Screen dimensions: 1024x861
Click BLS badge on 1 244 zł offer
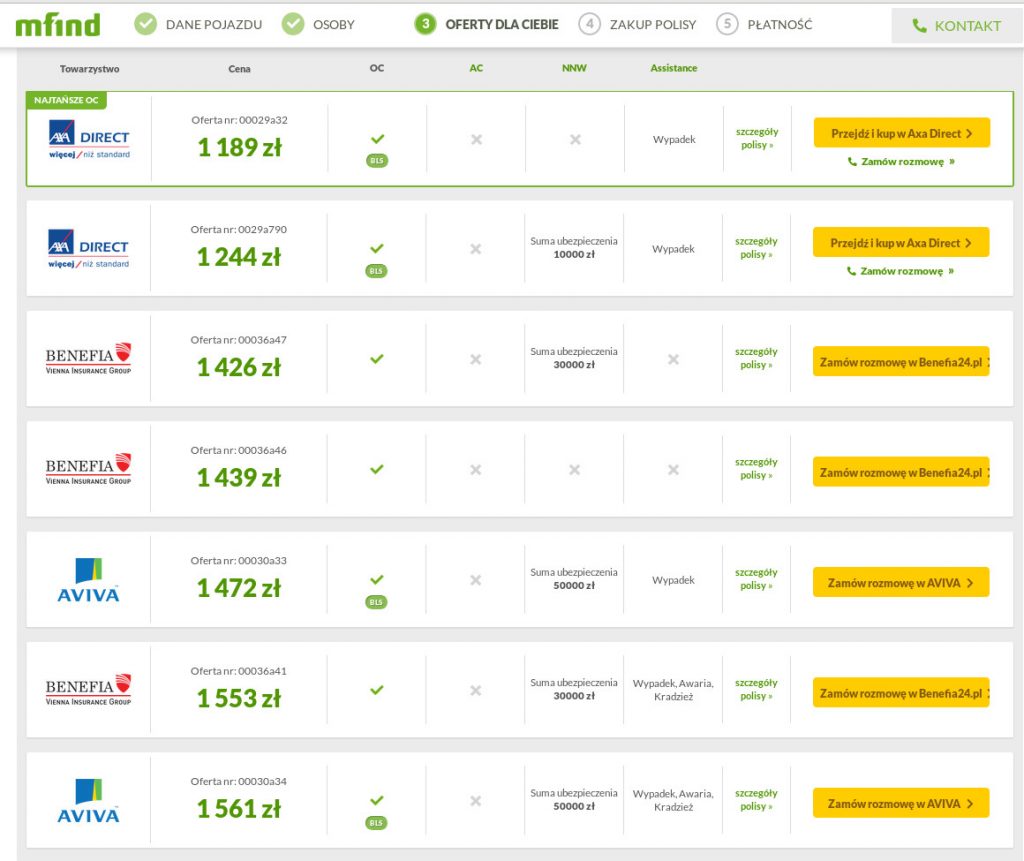pyautogui.click(x=376, y=271)
